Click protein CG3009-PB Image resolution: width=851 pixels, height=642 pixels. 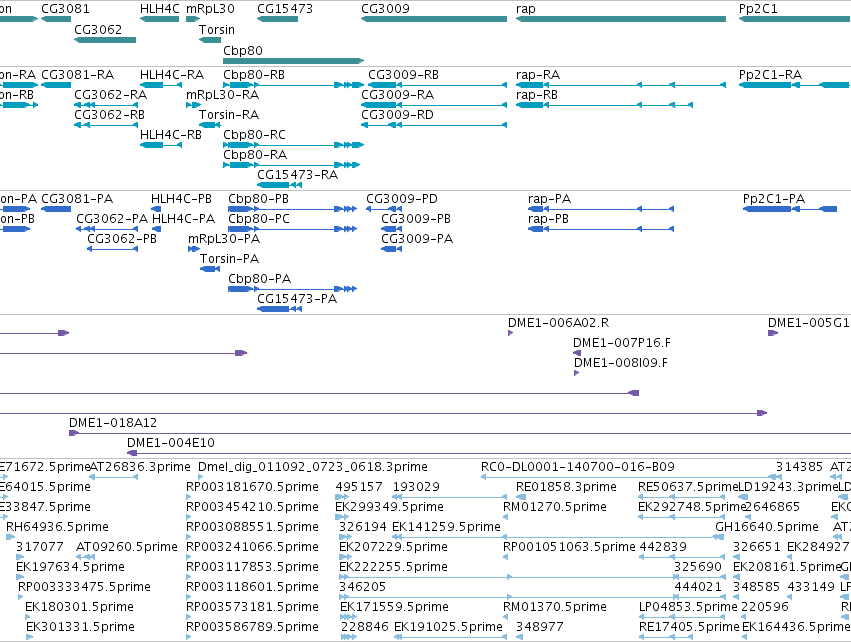point(392,229)
